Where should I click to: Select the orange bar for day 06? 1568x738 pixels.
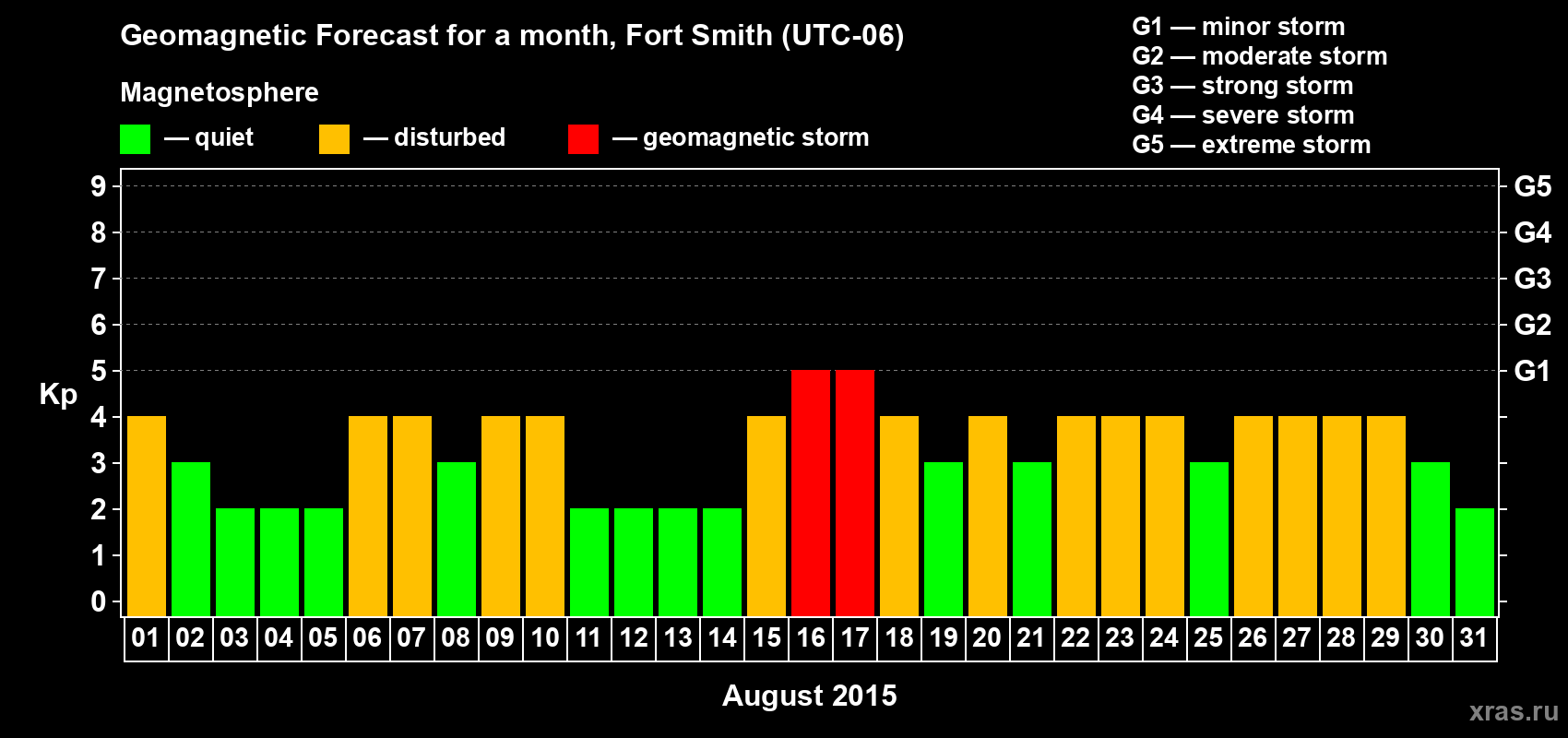tap(368, 517)
